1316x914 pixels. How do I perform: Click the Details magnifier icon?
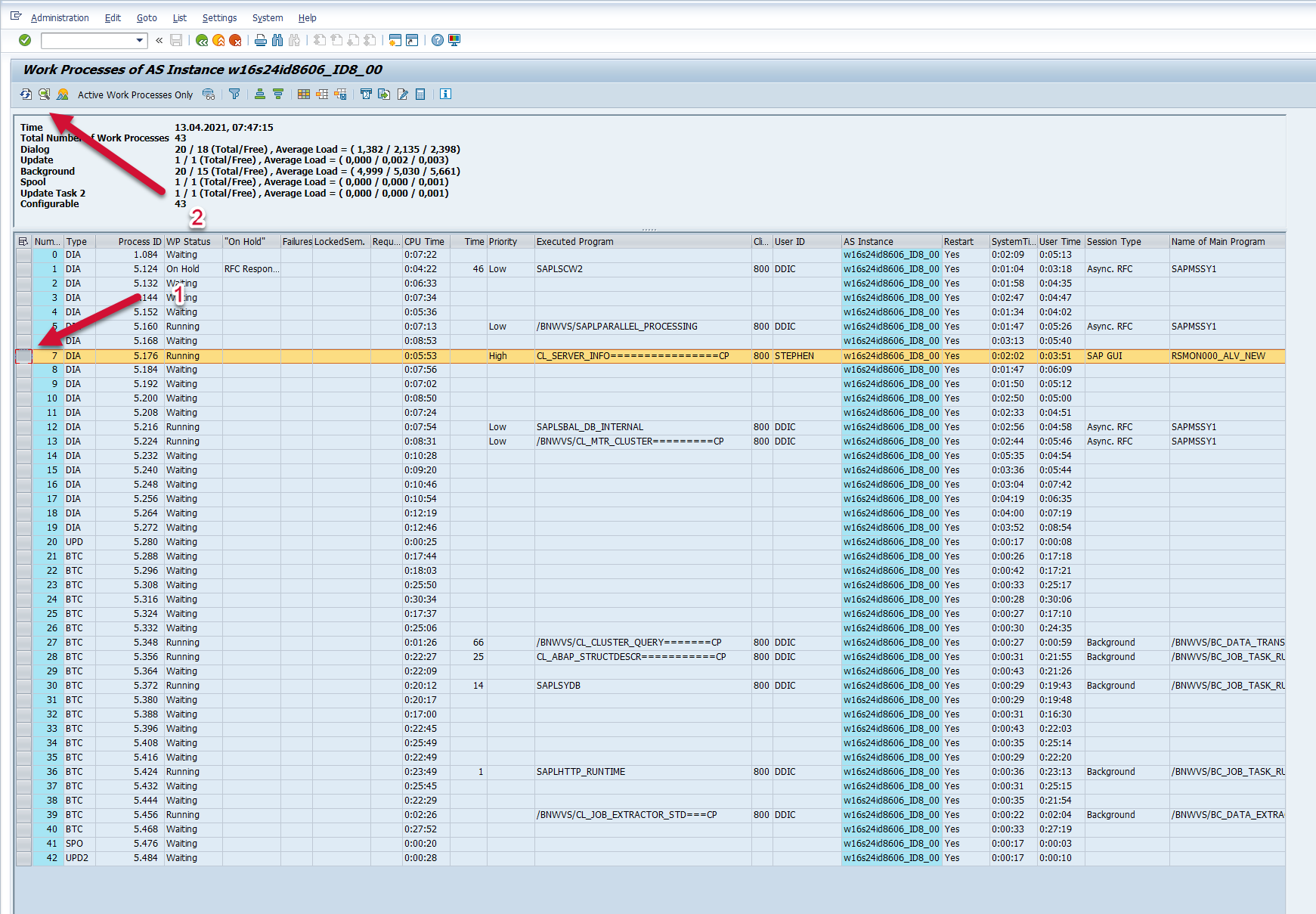(x=45, y=94)
